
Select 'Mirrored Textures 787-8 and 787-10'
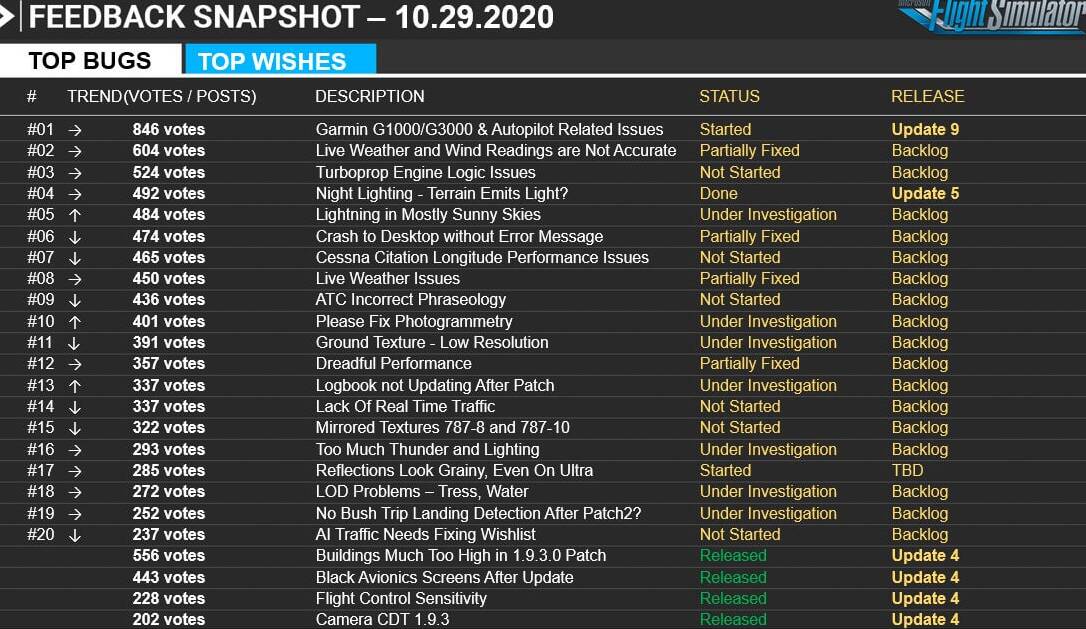[443, 427]
